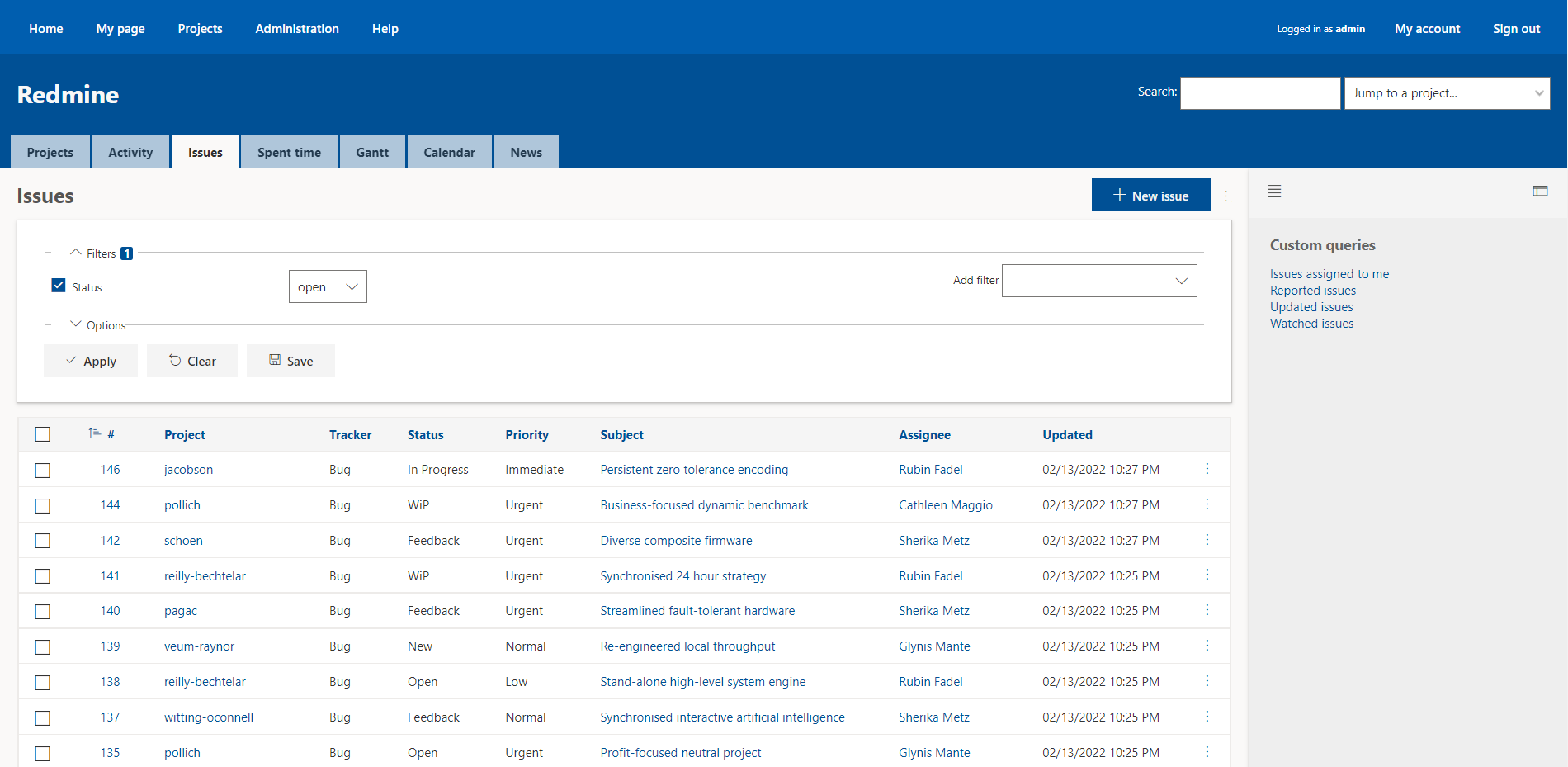
Task: Open row actions menu for issue 141
Action: coord(1207,575)
